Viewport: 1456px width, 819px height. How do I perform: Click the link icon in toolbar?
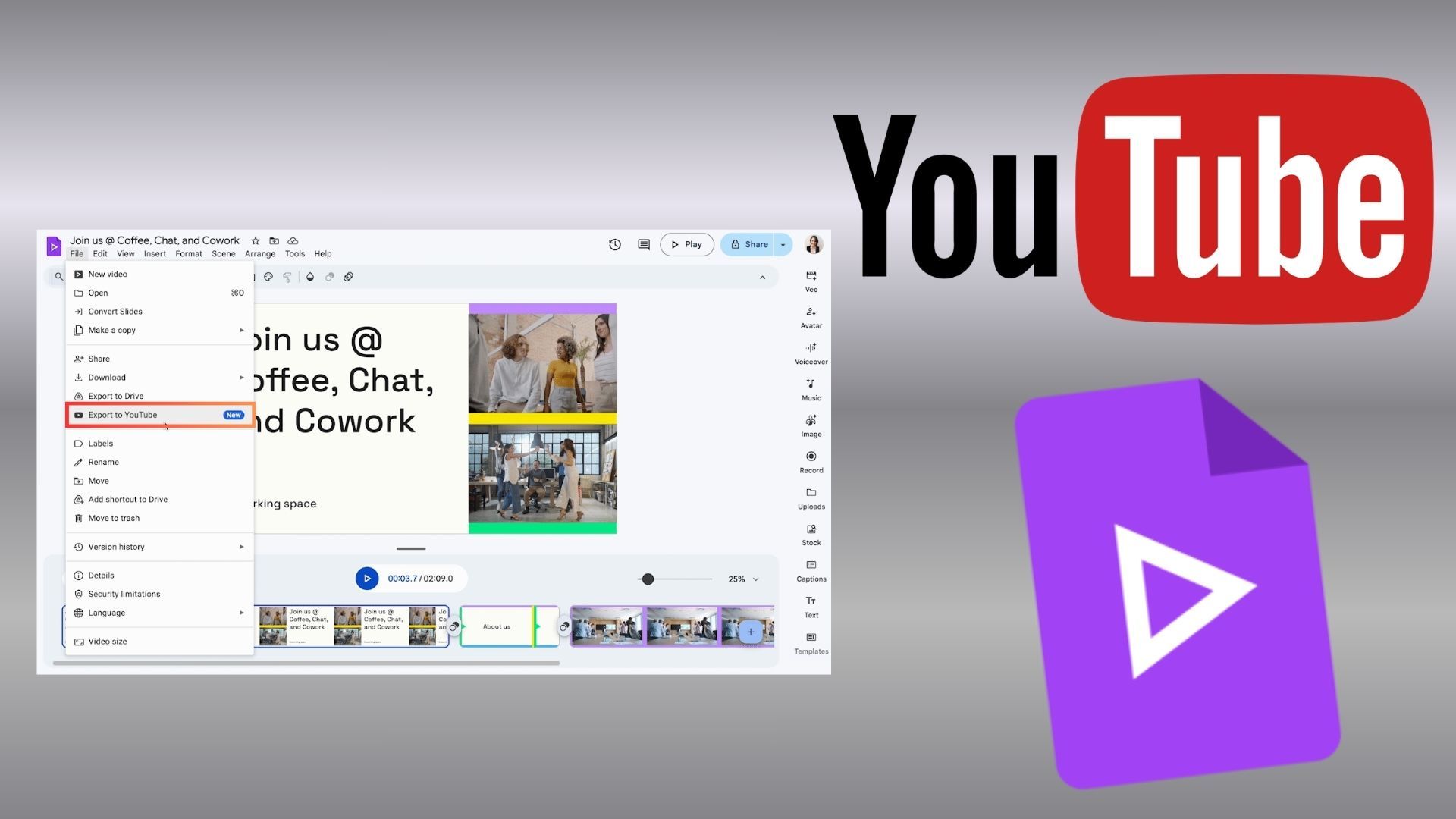click(349, 277)
